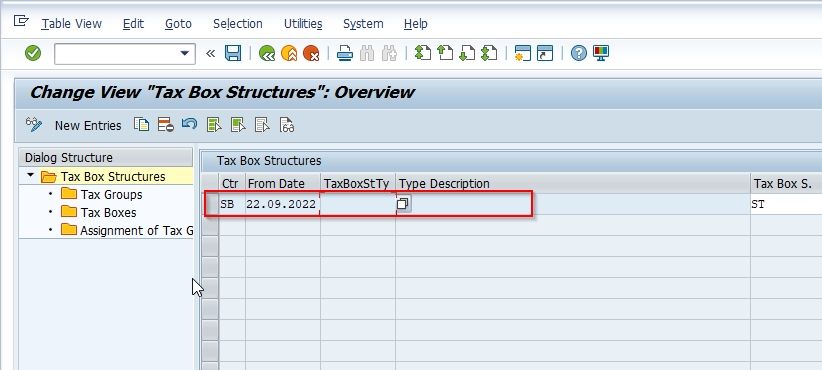Click the ST cell in the Tax Box S. column

tap(786, 204)
